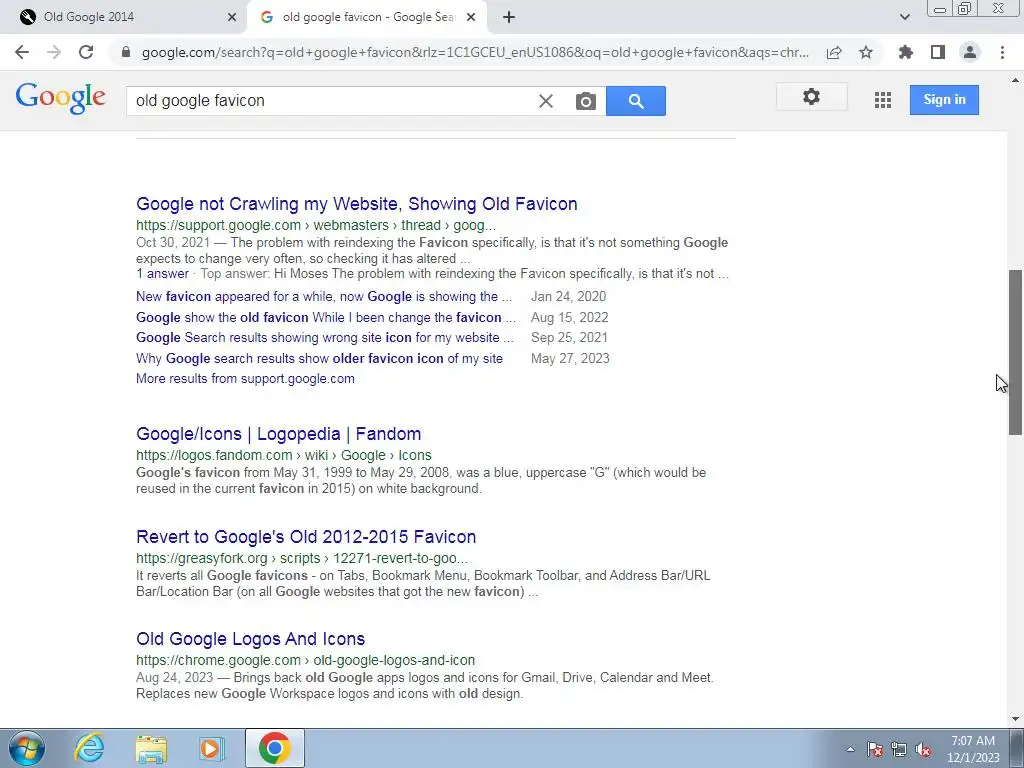The width and height of the screenshot is (1024, 768).
Task: Open 'Why Google search results show older favicon' link
Action: pos(319,359)
